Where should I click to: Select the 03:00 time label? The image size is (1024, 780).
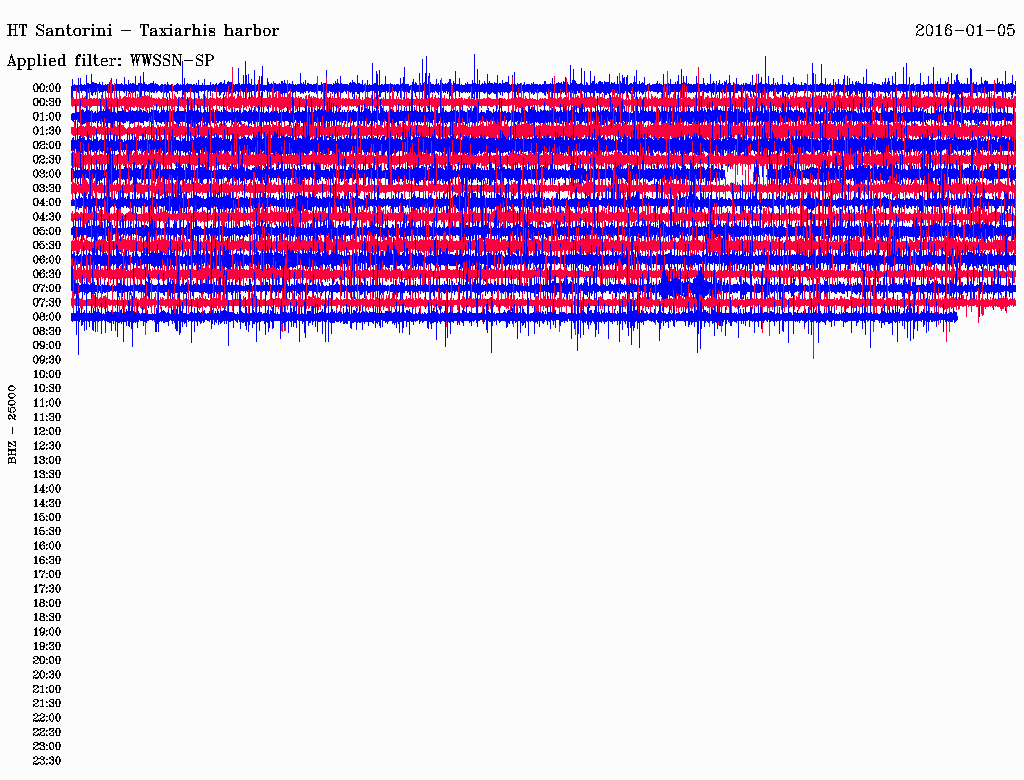tap(47, 174)
